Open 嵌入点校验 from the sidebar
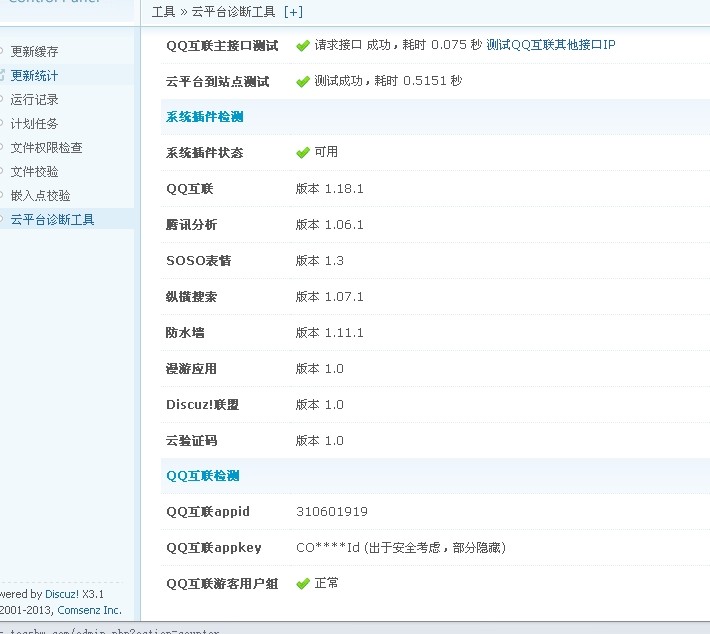 [40, 196]
